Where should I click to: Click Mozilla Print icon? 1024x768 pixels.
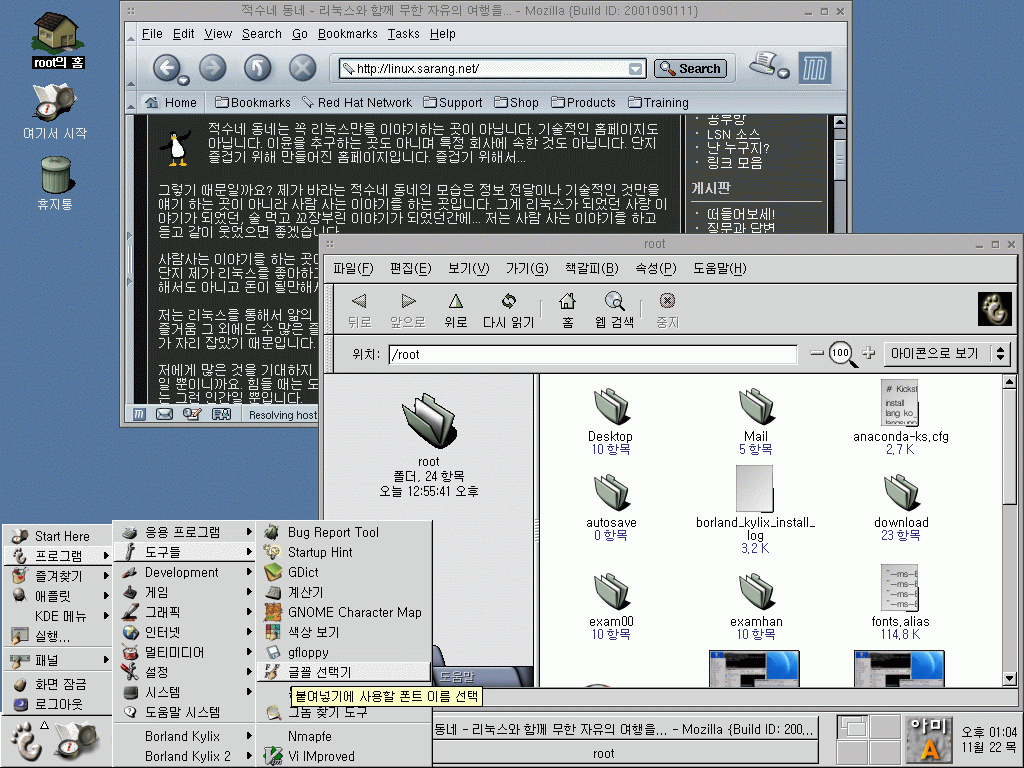coord(765,65)
